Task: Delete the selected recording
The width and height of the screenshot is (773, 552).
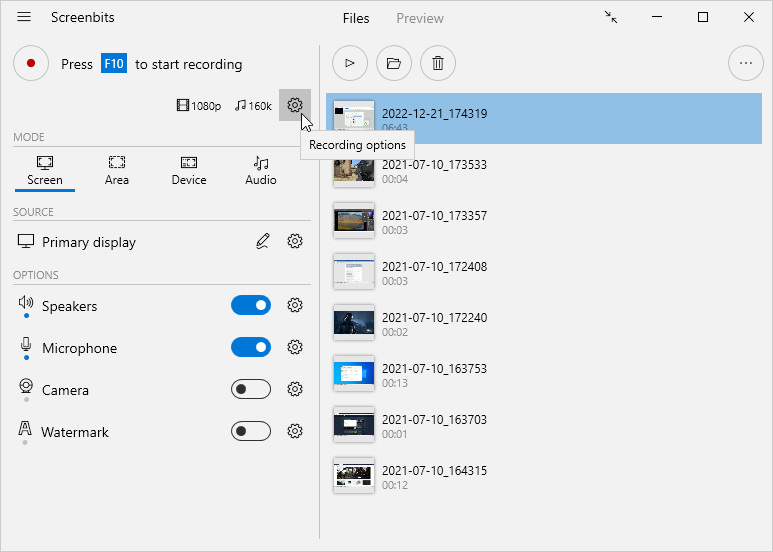Action: [438, 63]
